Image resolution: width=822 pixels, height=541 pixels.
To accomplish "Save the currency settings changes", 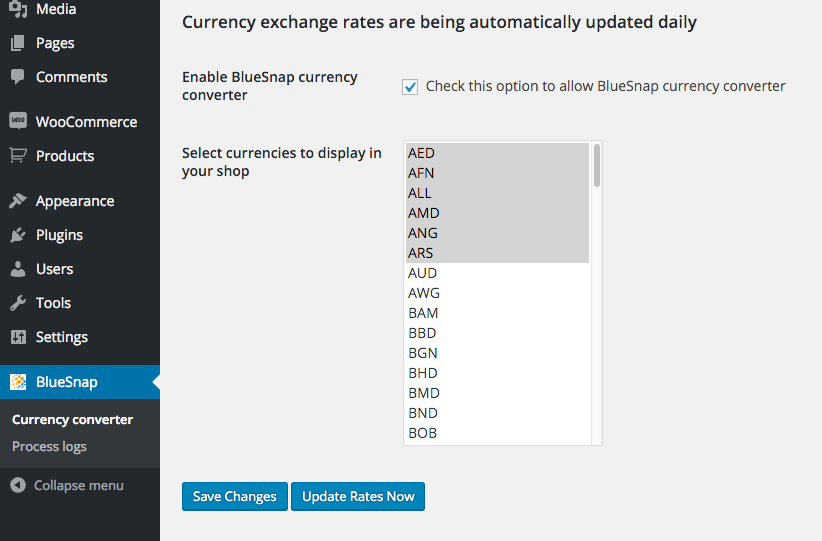I will coord(235,496).
